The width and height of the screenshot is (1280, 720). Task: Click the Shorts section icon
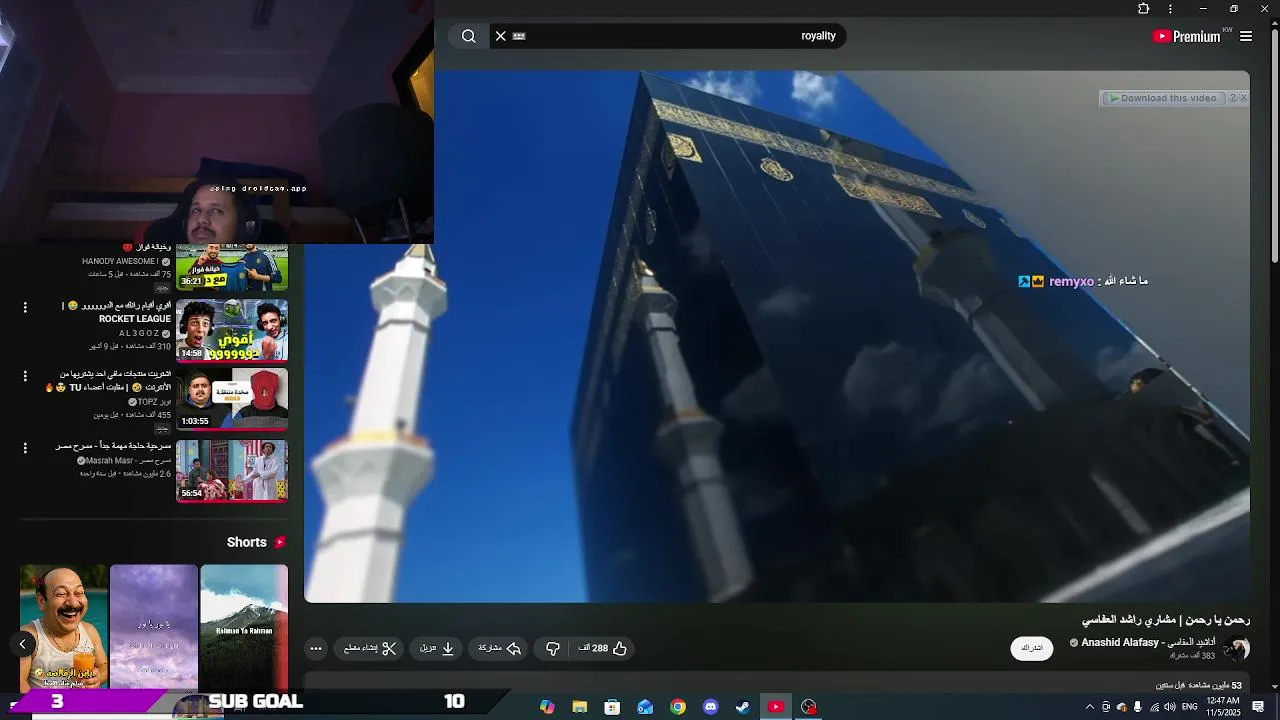(x=280, y=542)
